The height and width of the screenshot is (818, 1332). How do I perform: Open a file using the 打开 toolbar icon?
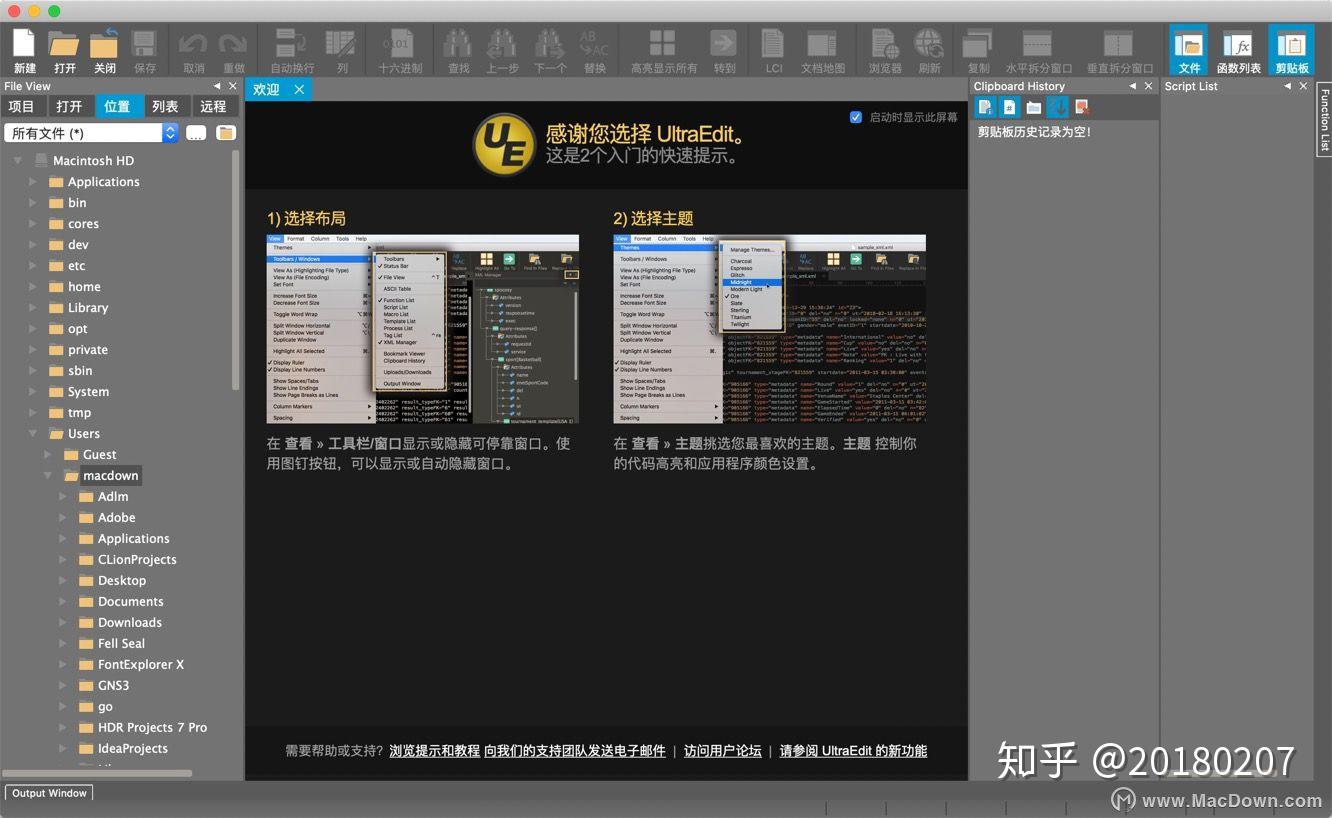coord(62,48)
